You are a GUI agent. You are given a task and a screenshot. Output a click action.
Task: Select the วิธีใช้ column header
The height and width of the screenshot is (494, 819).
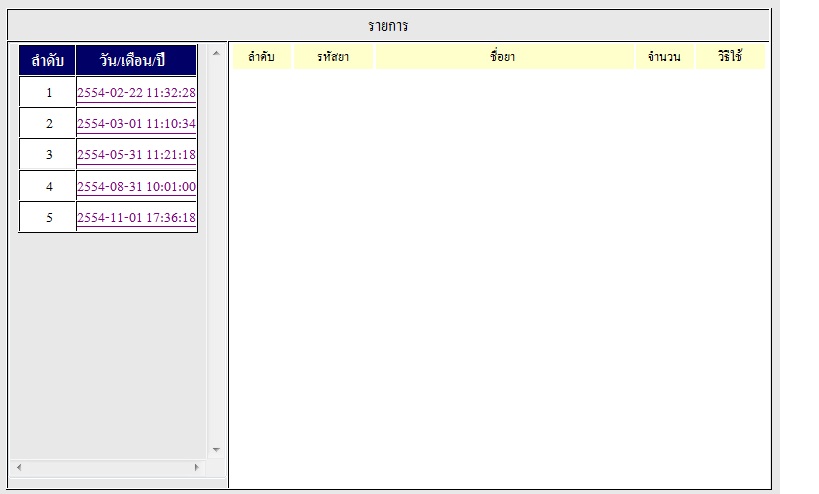[x=730, y=56]
